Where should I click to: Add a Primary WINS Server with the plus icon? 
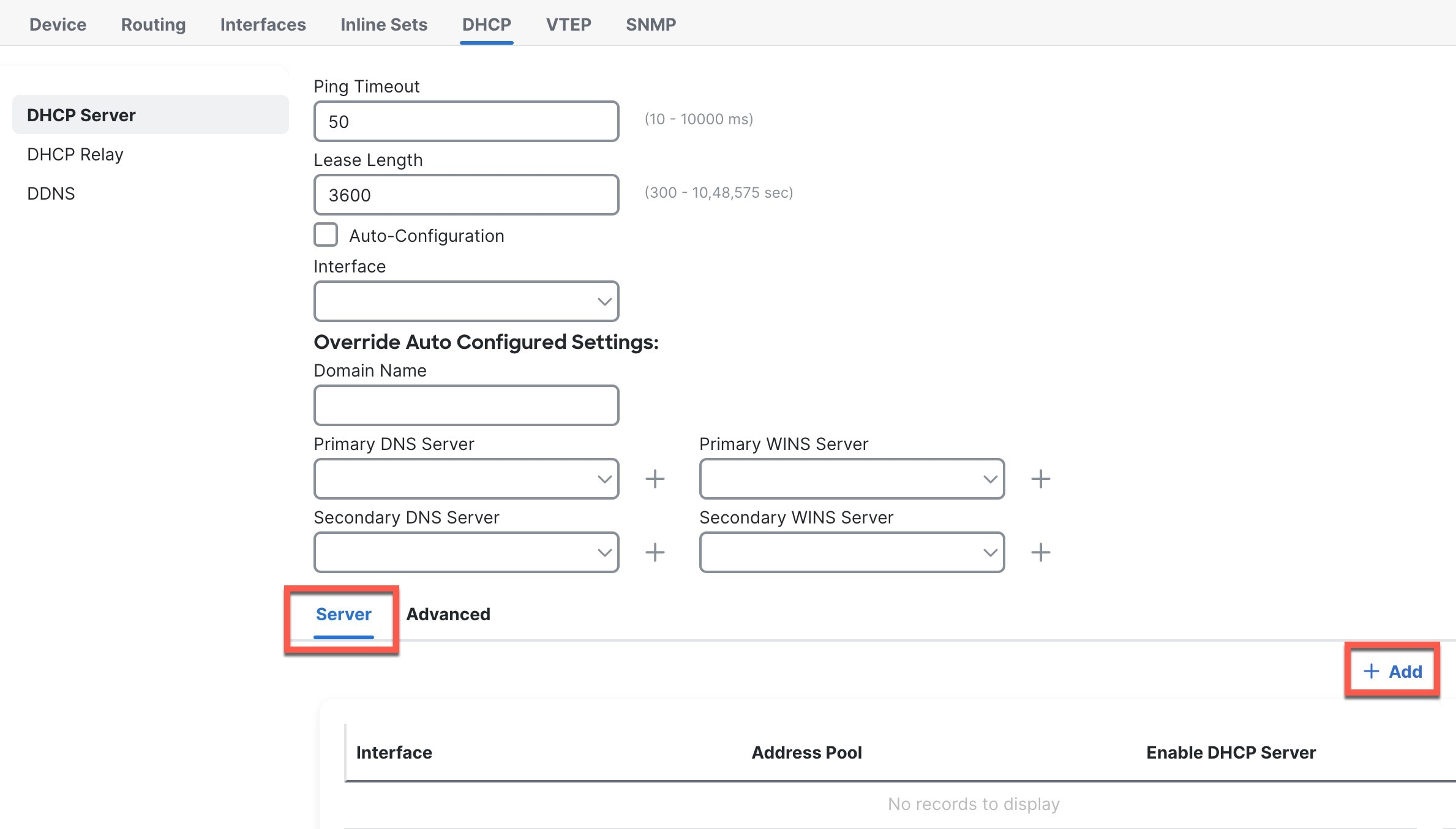pos(1040,479)
